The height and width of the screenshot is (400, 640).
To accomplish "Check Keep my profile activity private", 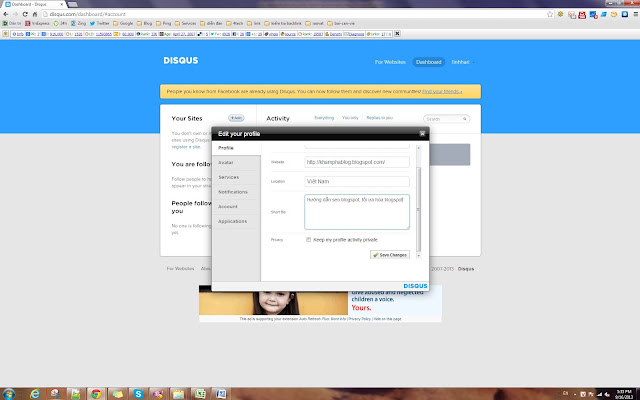I will pyautogui.click(x=309, y=240).
